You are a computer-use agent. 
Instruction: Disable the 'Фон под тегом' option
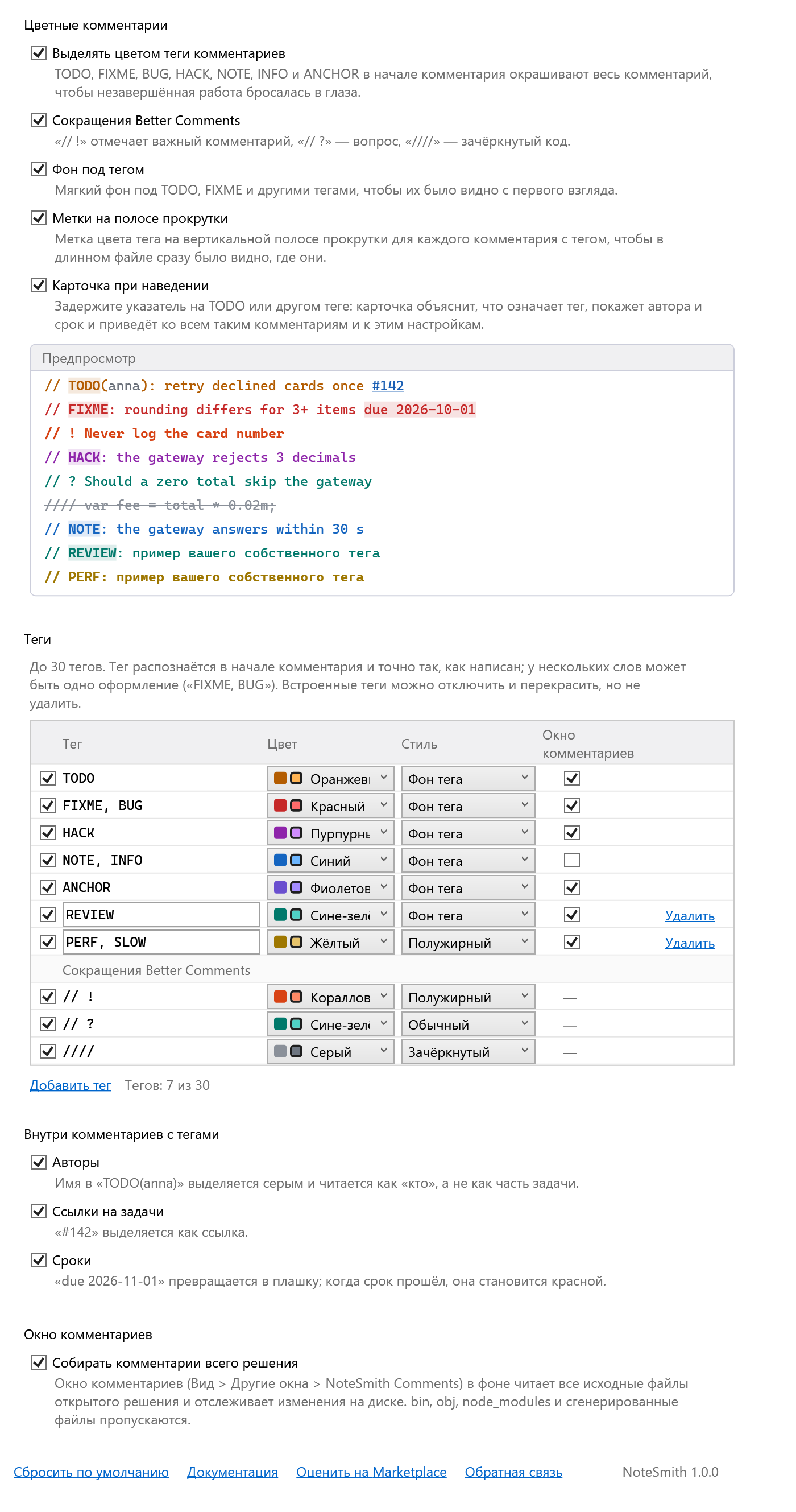coord(39,170)
